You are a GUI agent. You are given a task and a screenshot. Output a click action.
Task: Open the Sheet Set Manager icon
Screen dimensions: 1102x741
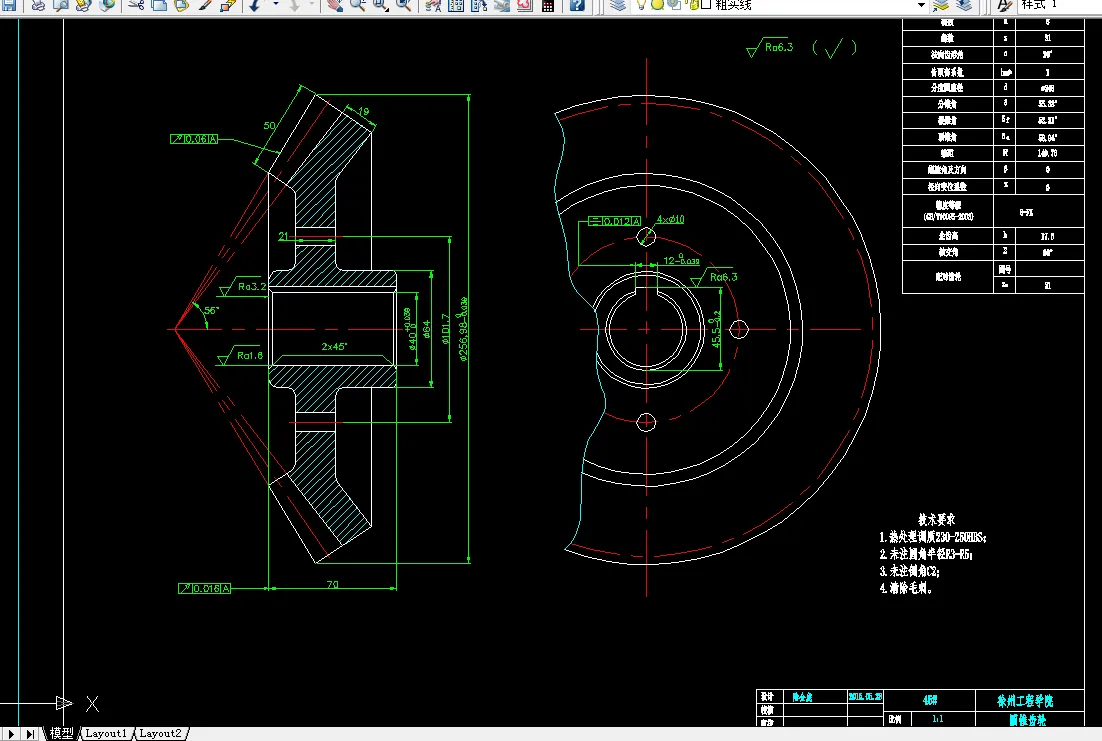pos(502,6)
